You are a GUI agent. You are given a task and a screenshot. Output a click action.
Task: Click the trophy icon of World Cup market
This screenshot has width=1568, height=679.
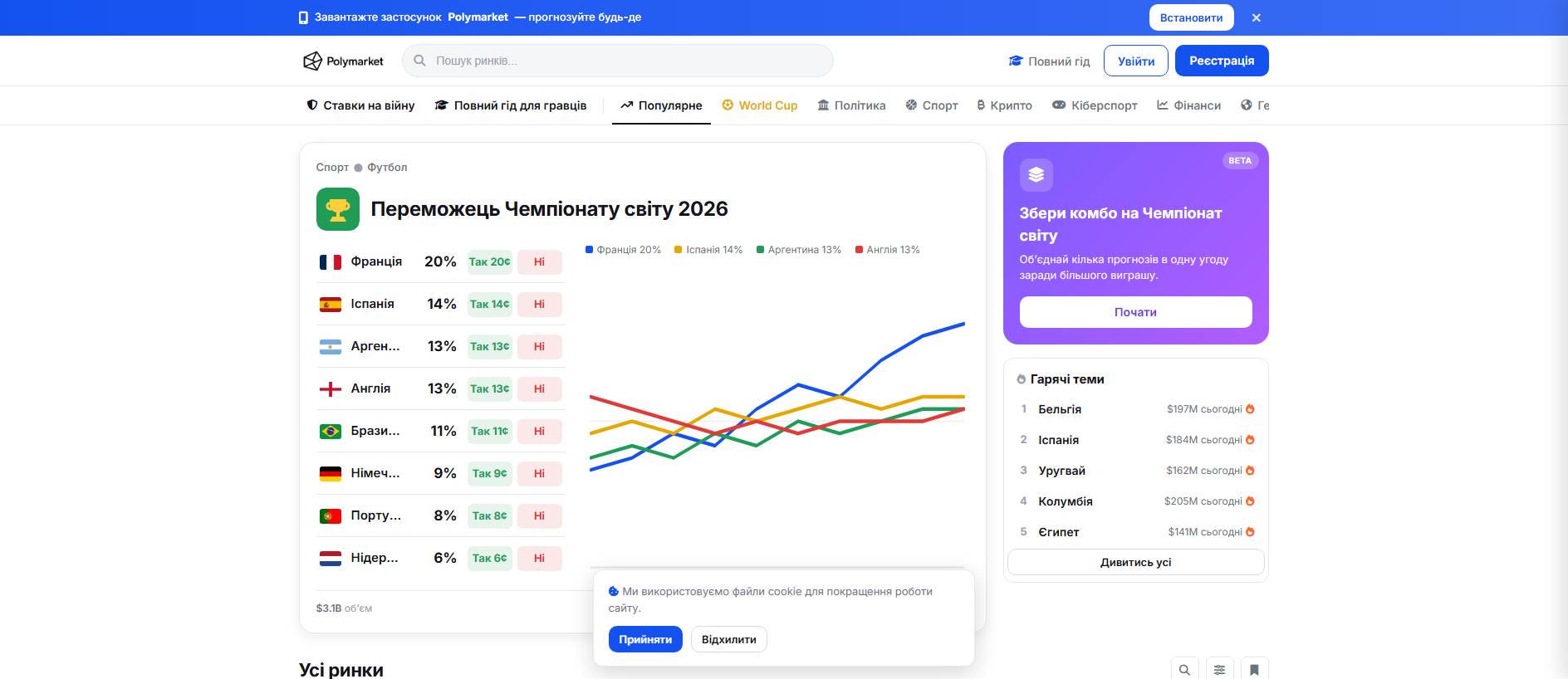pos(338,209)
